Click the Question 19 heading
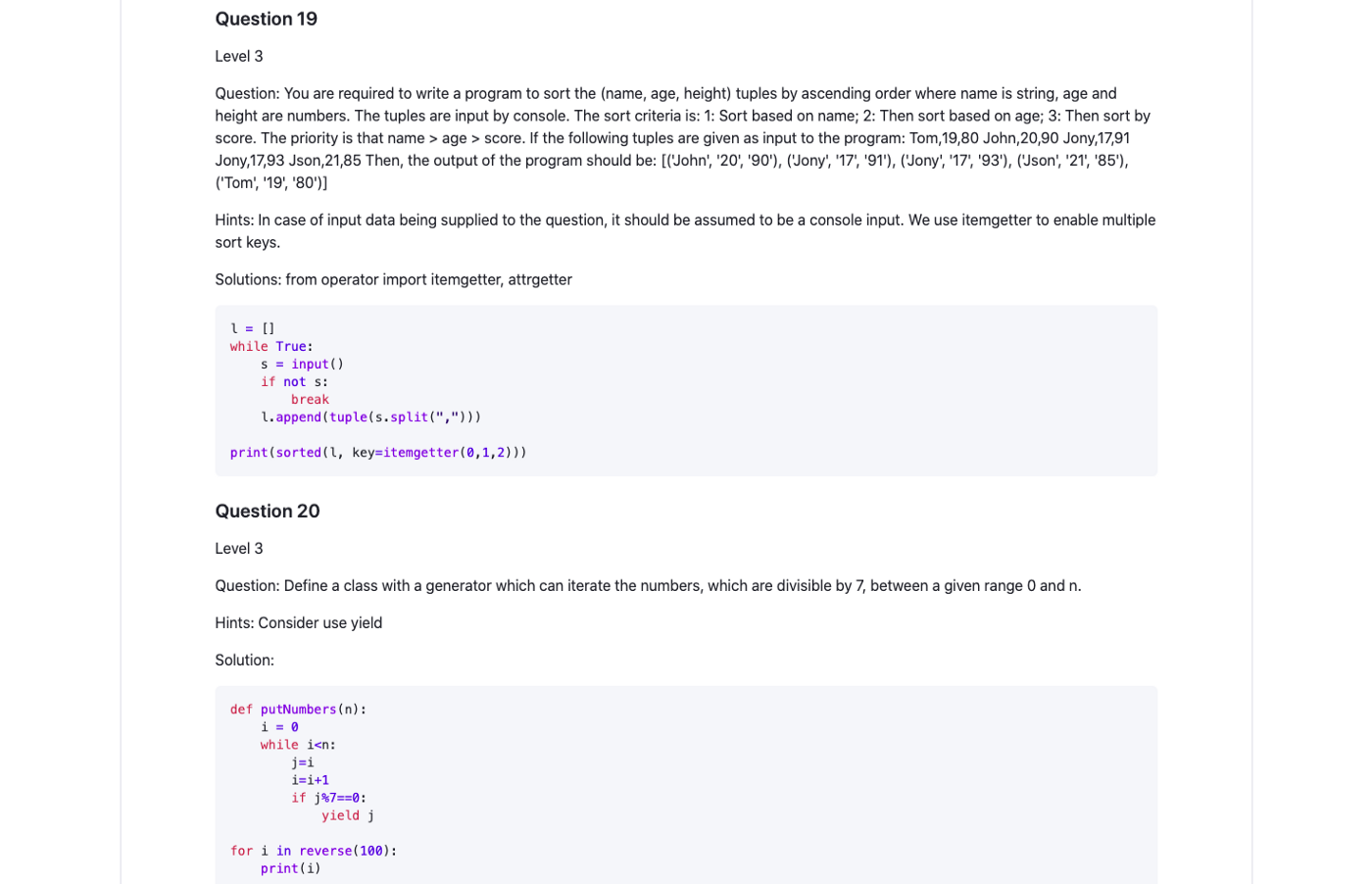 tap(266, 19)
